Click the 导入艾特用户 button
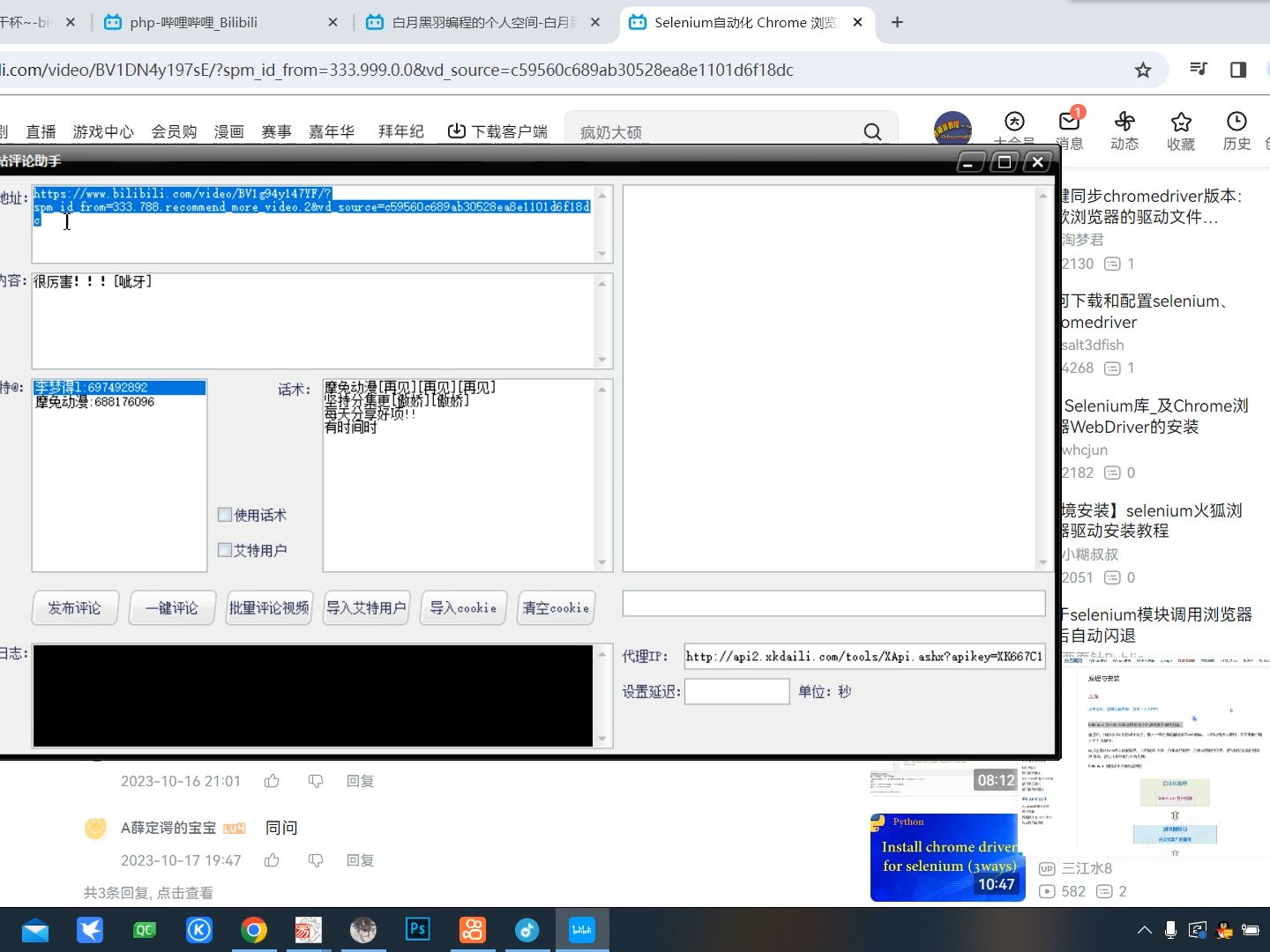 pos(366,608)
